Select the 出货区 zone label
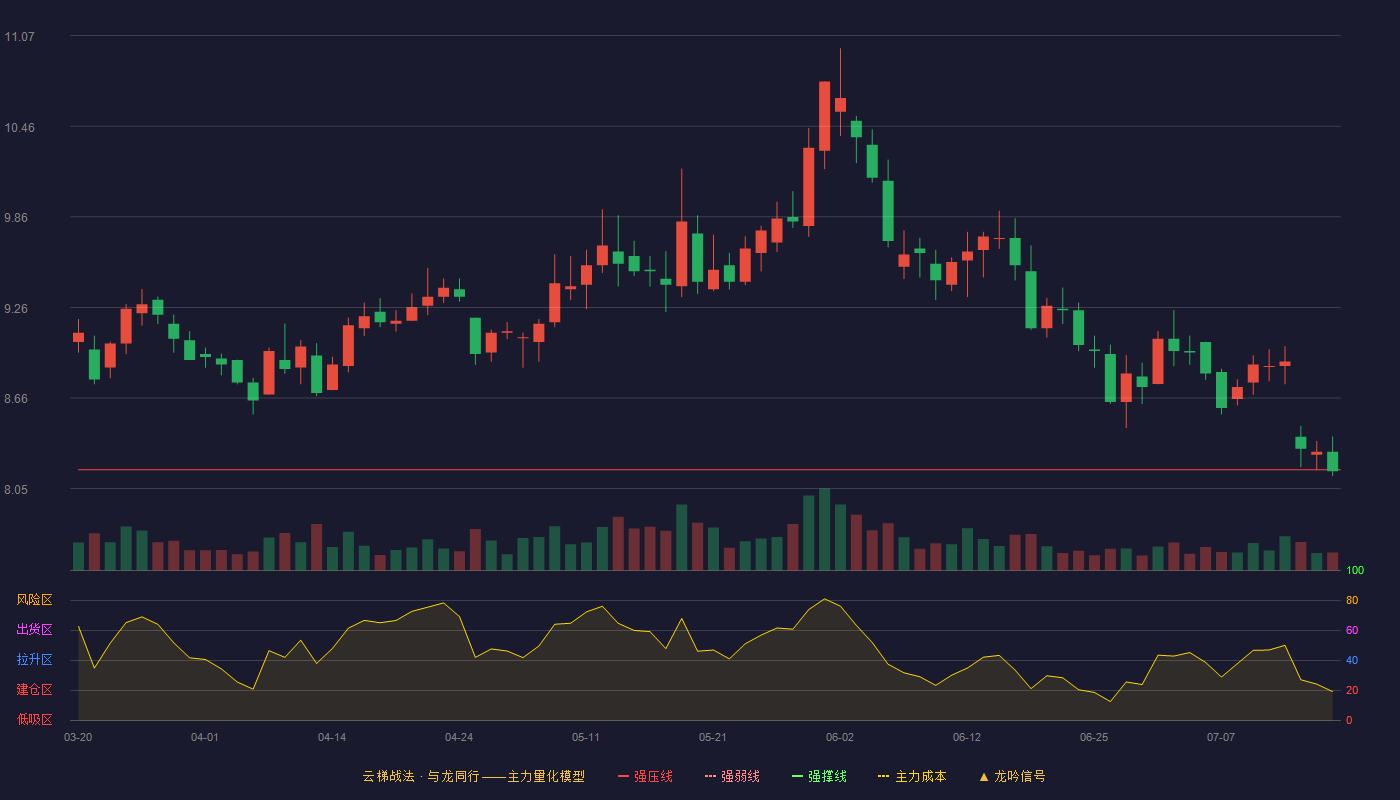The width and height of the screenshot is (1400, 800). pyautogui.click(x=34, y=630)
